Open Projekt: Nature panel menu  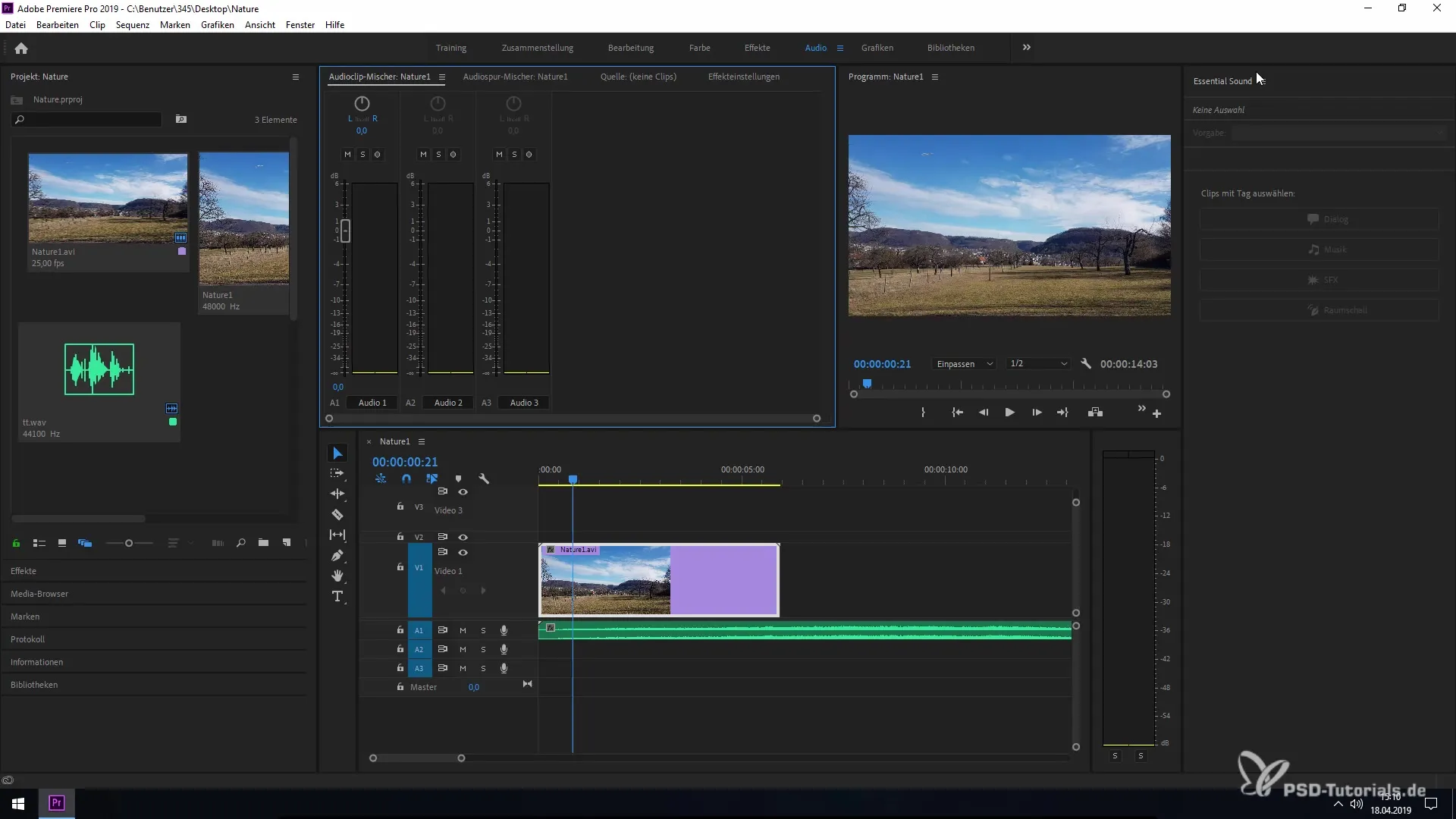coord(296,77)
